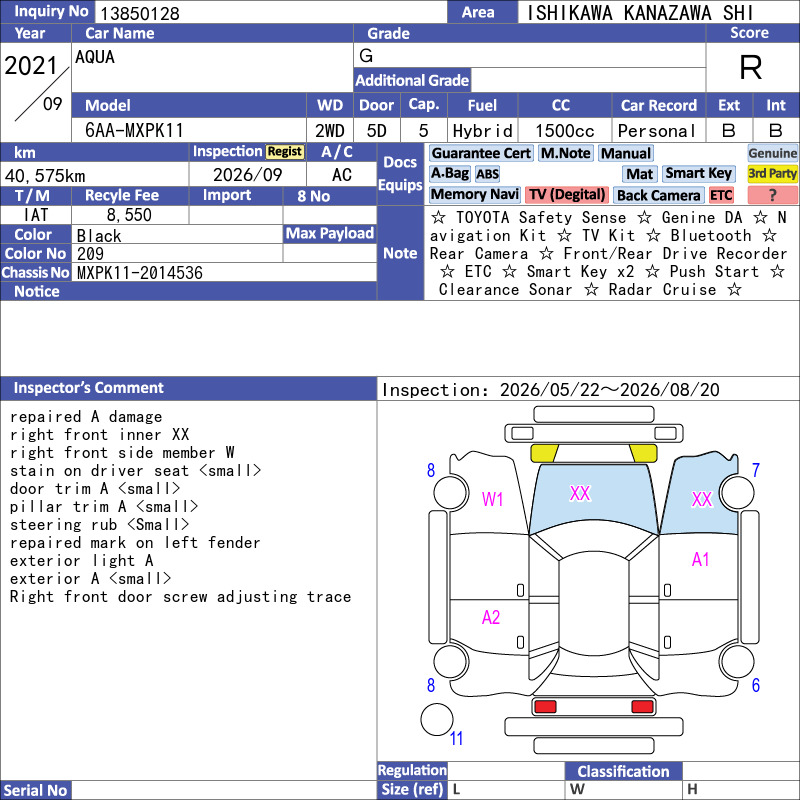Viewport: 800px width, 800px height.
Task: Click the inspection date 2026/09
Action: pyautogui.click(x=247, y=175)
